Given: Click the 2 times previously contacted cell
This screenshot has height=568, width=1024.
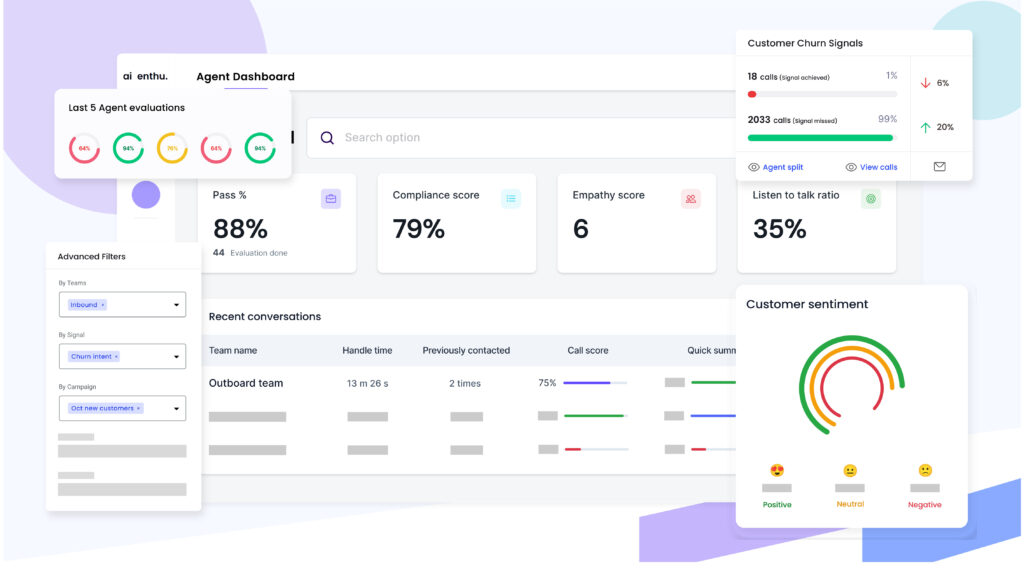Looking at the screenshot, I should [x=464, y=383].
